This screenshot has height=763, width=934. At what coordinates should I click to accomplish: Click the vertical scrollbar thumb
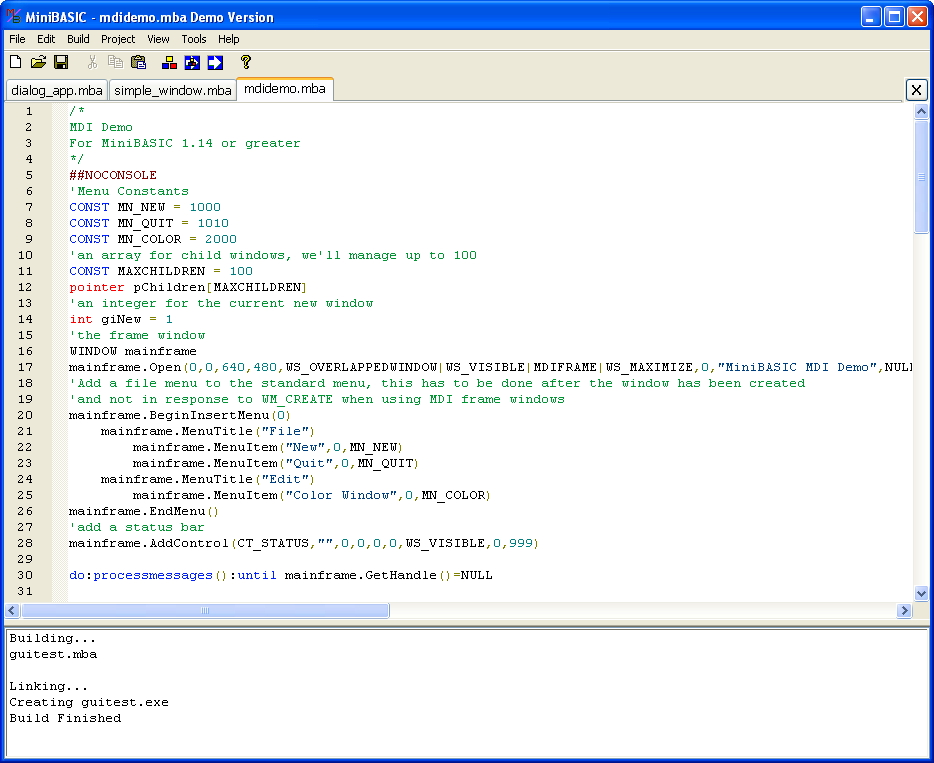(921, 176)
